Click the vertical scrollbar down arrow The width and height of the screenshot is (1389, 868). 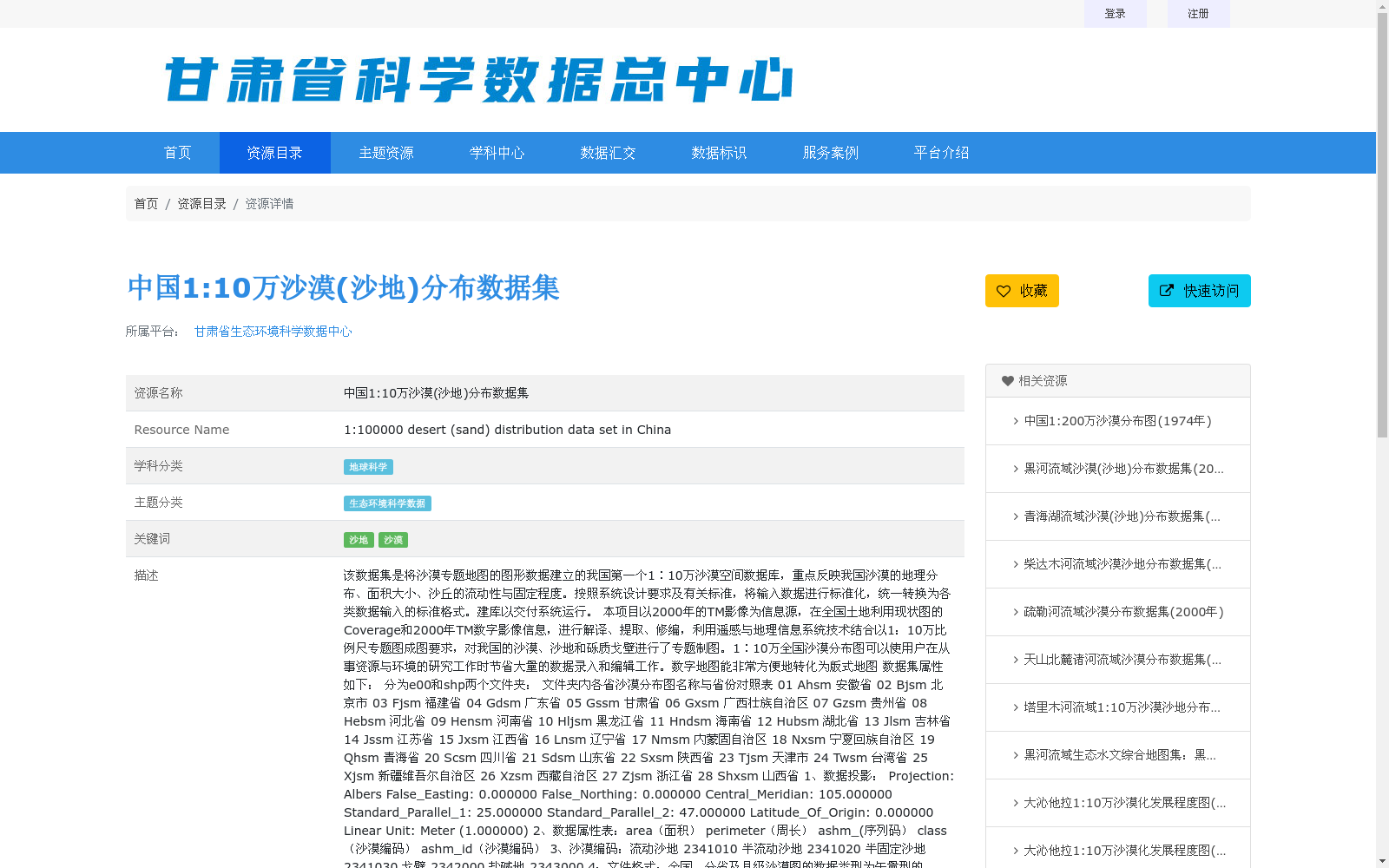tap(1383, 861)
